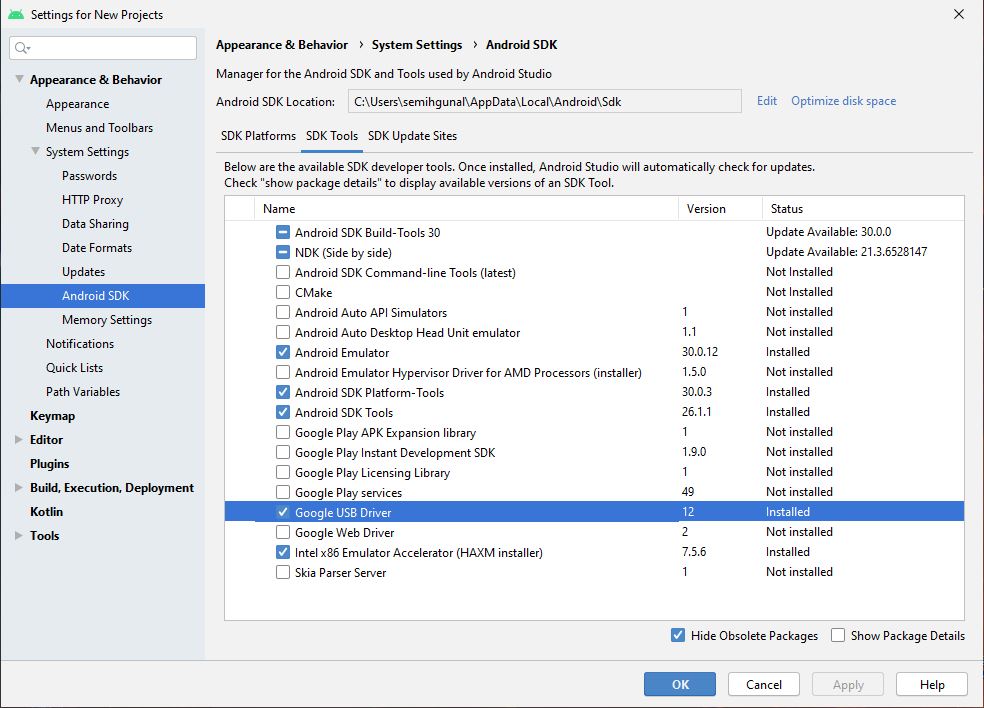Select Android SDK in settings tree

tap(102, 296)
